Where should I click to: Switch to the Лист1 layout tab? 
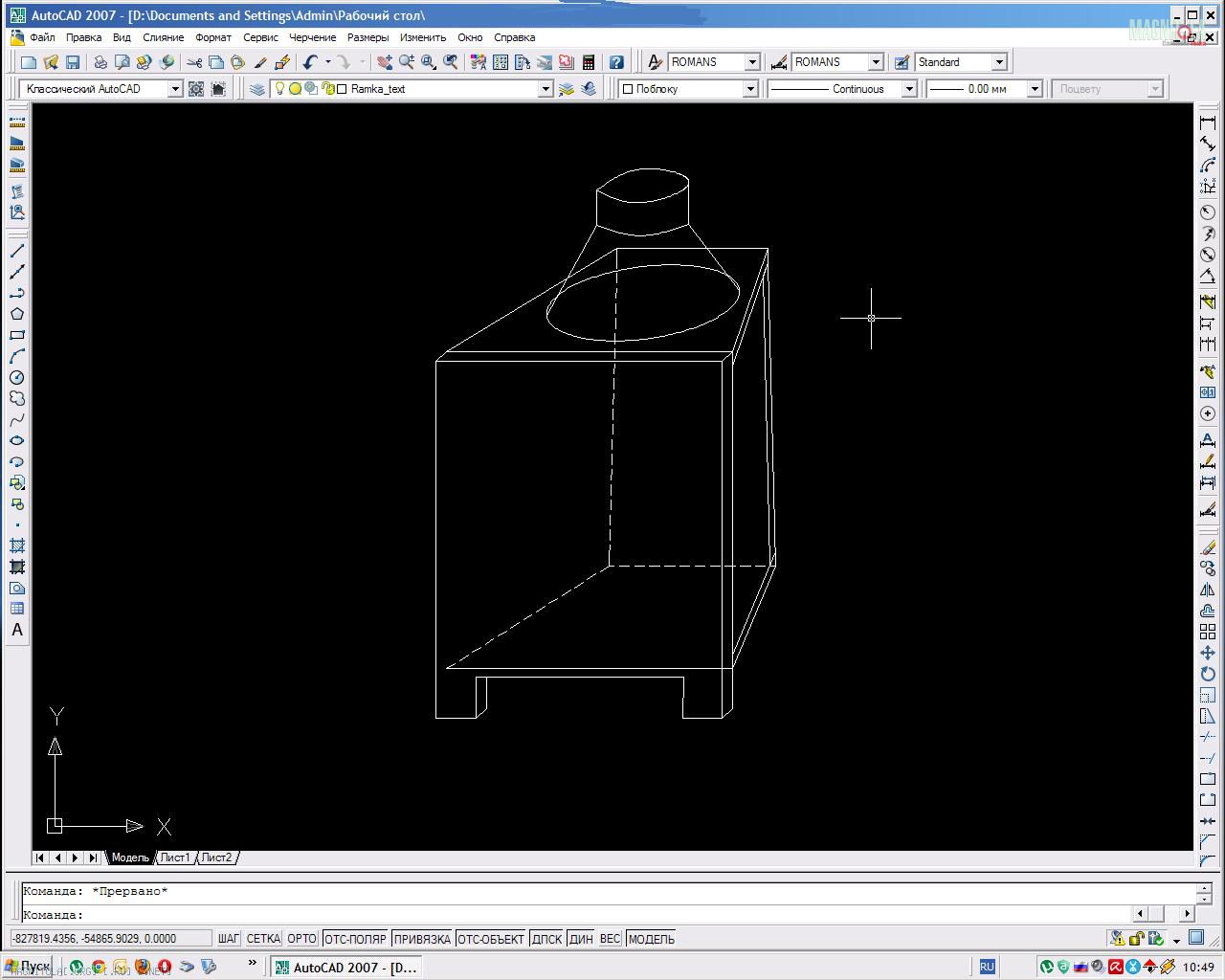[175, 857]
